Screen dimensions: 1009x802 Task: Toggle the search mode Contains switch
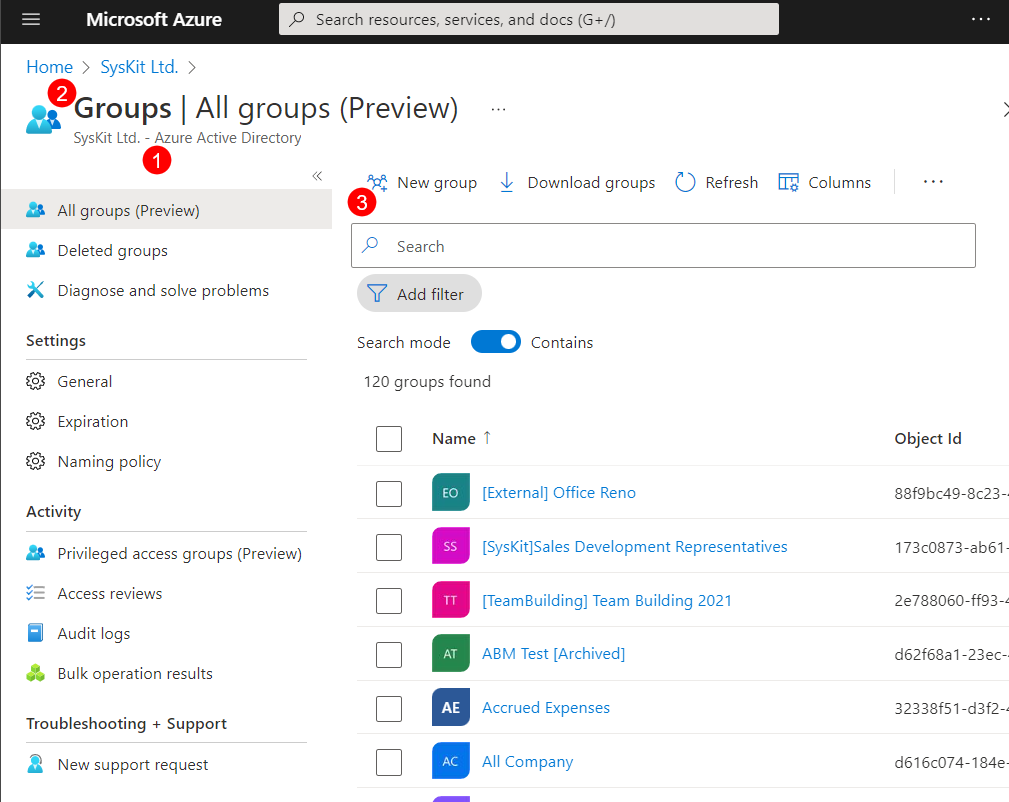click(x=496, y=342)
